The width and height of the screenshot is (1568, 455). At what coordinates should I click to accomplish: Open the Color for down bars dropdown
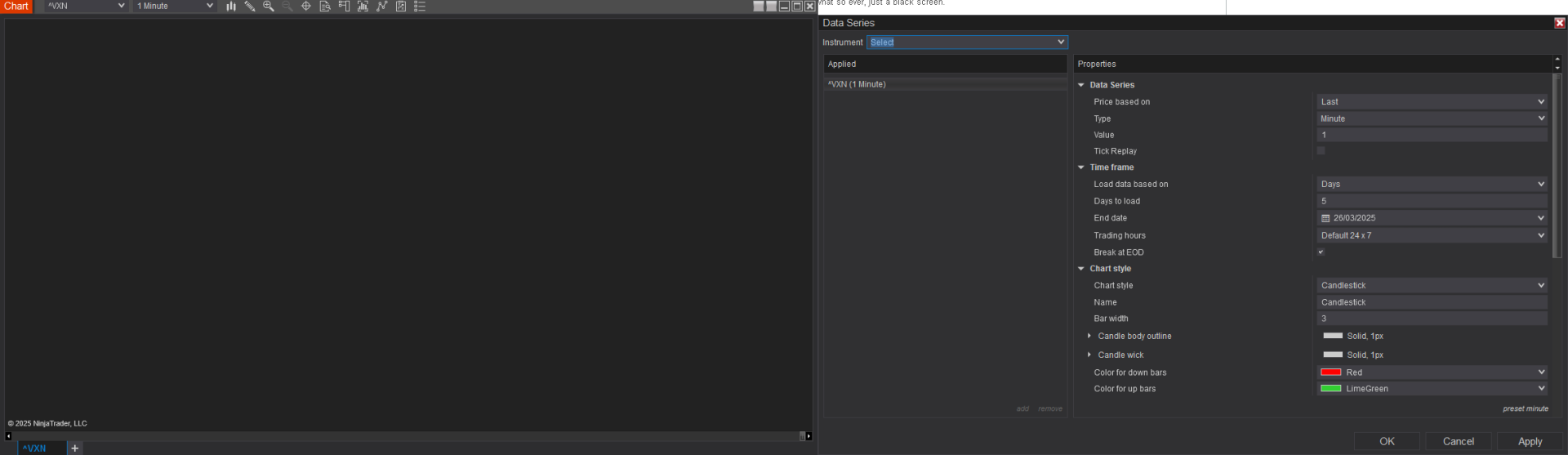tap(1432, 372)
